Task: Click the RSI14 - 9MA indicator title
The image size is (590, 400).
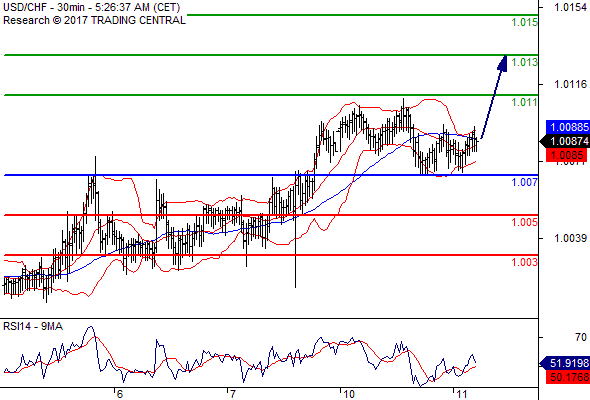Action: click(x=33, y=326)
